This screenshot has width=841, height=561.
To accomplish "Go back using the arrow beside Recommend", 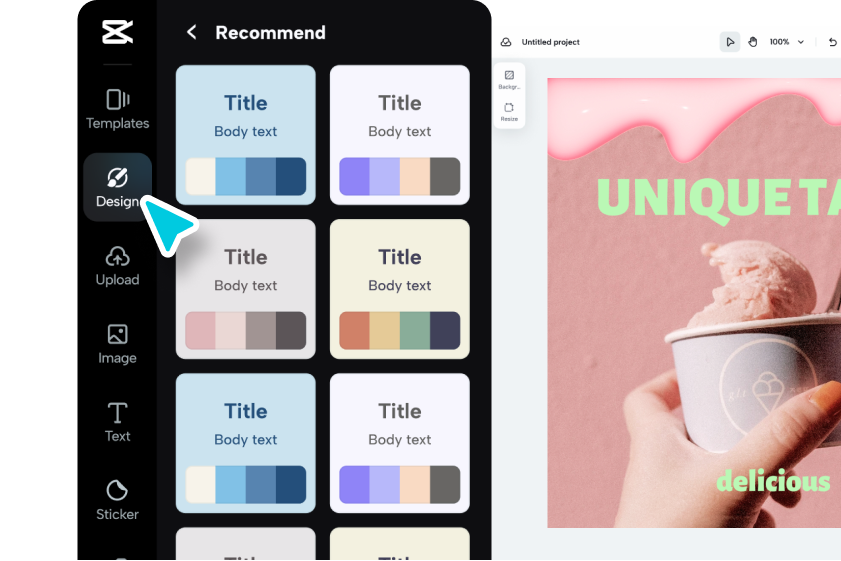I will tap(191, 32).
